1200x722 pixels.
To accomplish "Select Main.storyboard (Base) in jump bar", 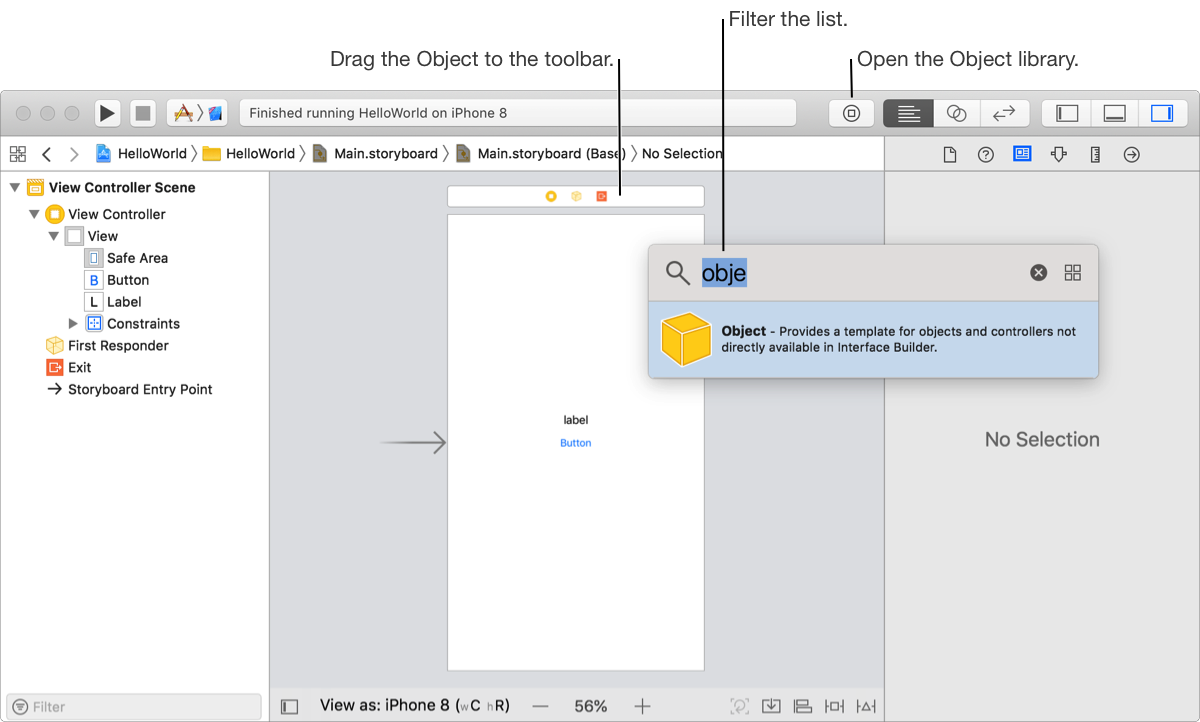I will (x=540, y=154).
